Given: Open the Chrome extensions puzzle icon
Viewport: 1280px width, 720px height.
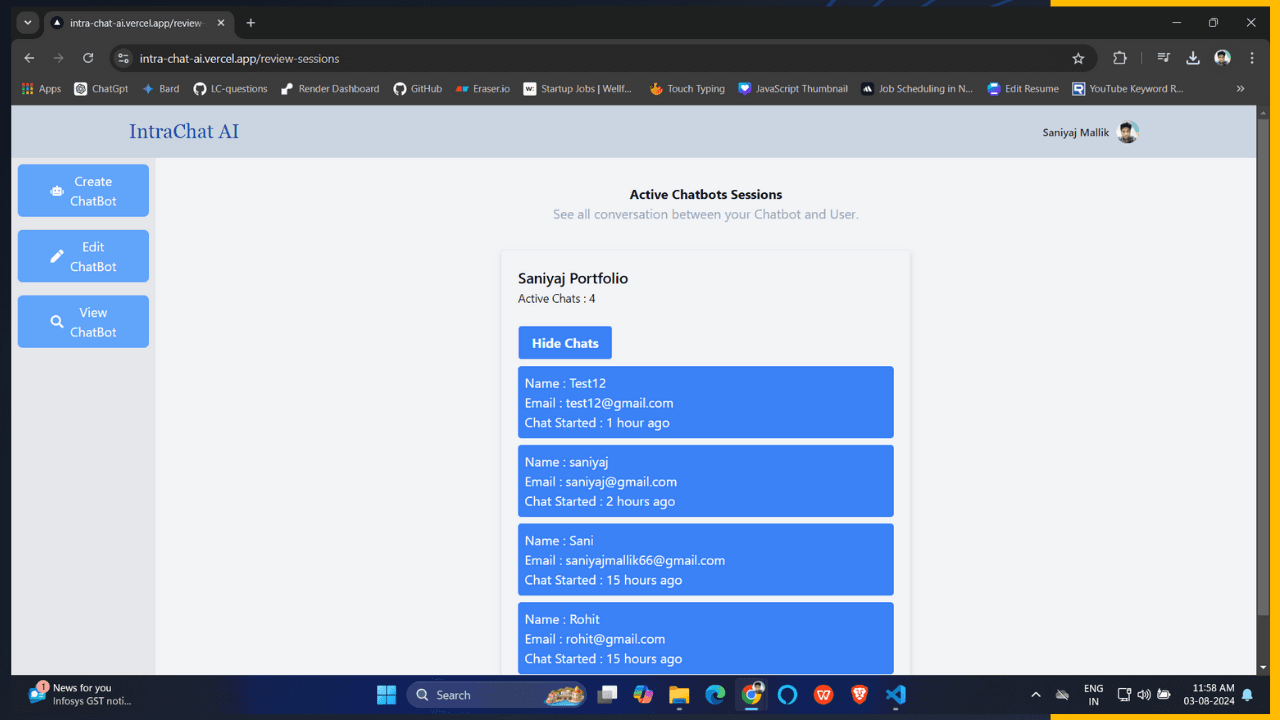Looking at the screenshot, I should (x=1120, y=58).
